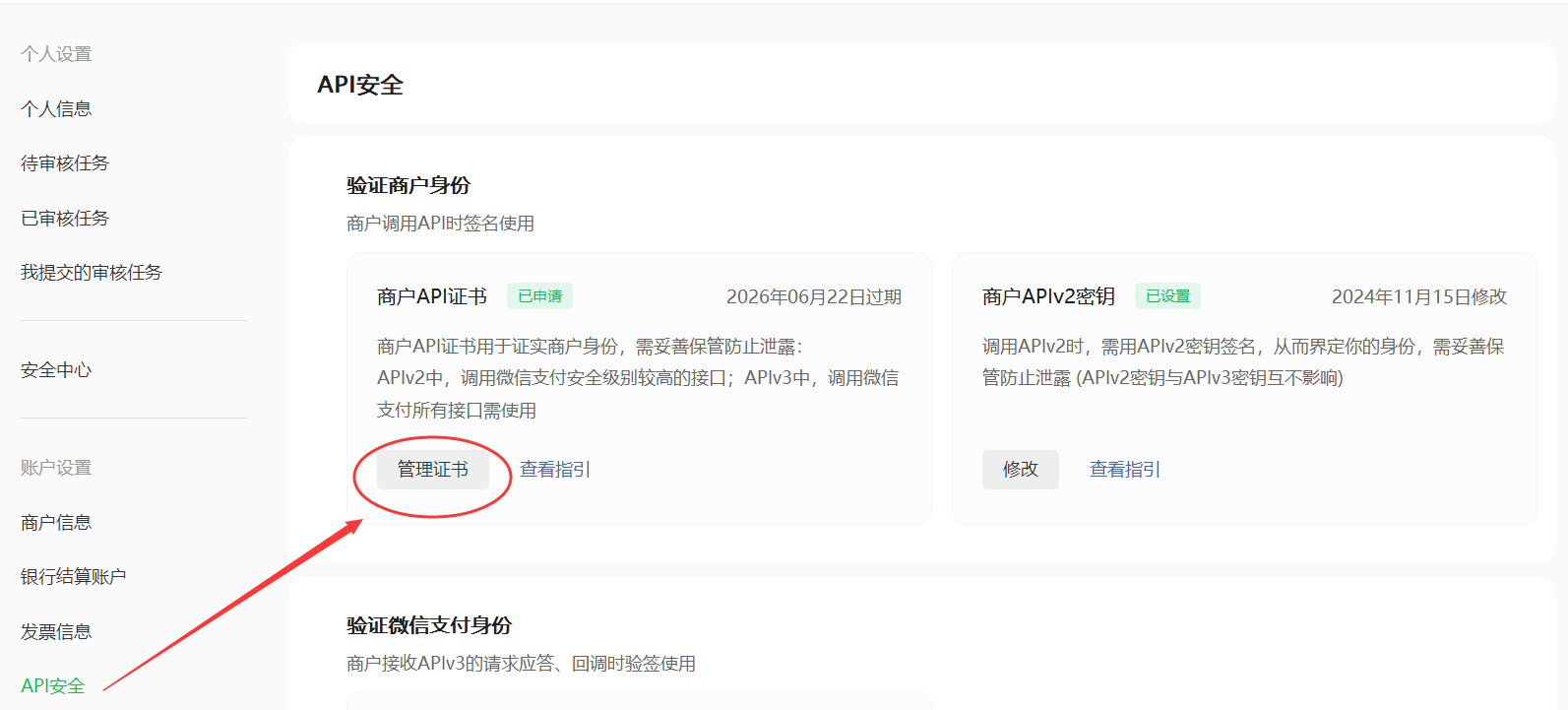This screenshot has height=710, width=1568.
Task: Click the 修改 button for APIv2密钥
Action: (1020, 470)
